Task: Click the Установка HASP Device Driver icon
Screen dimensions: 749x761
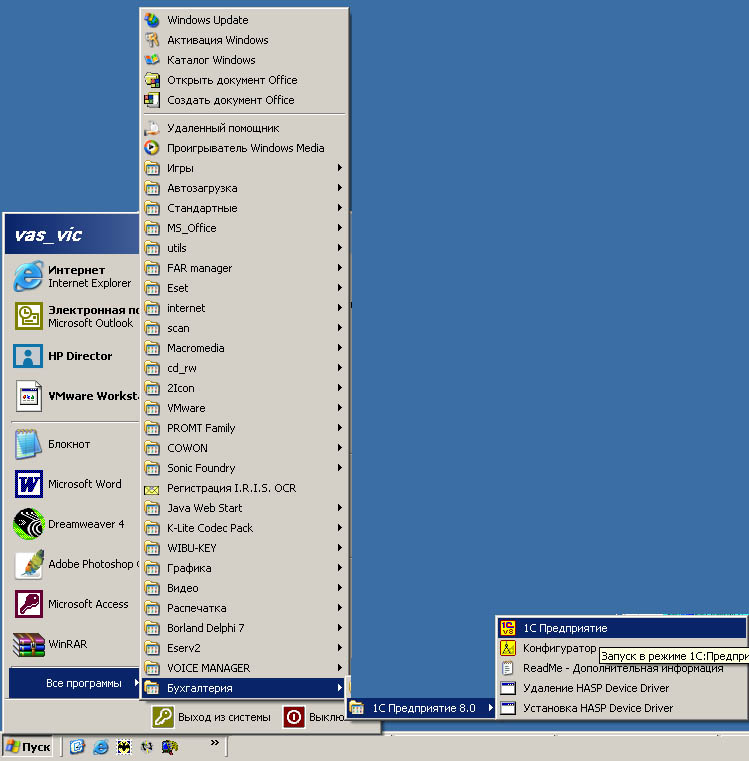Action: click(508, 708)
